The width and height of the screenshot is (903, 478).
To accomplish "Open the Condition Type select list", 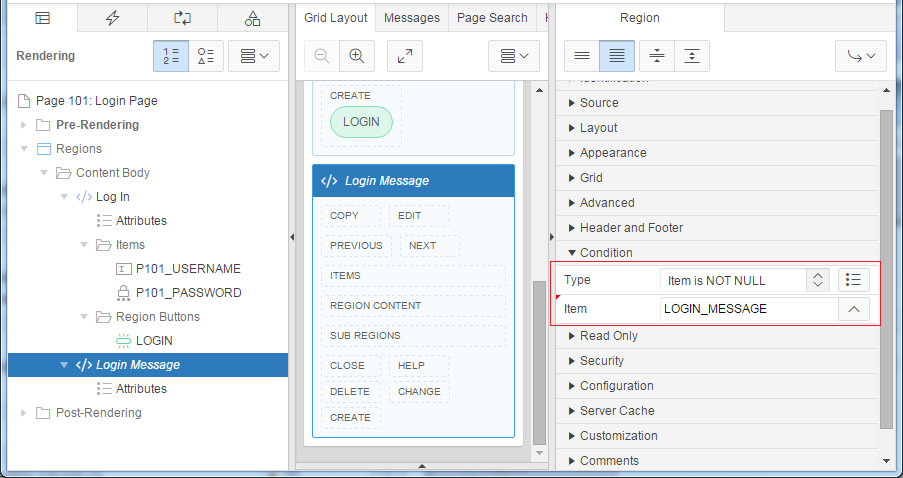I will click(745, 280).
